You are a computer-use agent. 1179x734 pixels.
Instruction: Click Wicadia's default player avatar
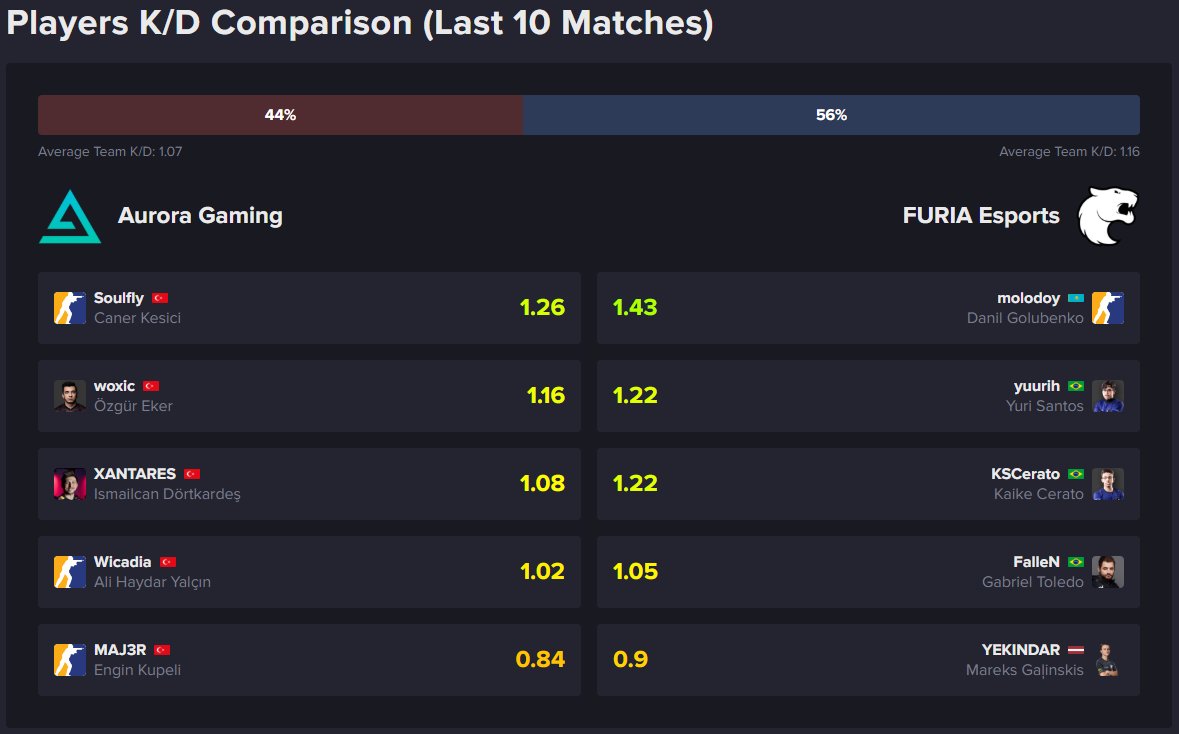tap(70, 572)
